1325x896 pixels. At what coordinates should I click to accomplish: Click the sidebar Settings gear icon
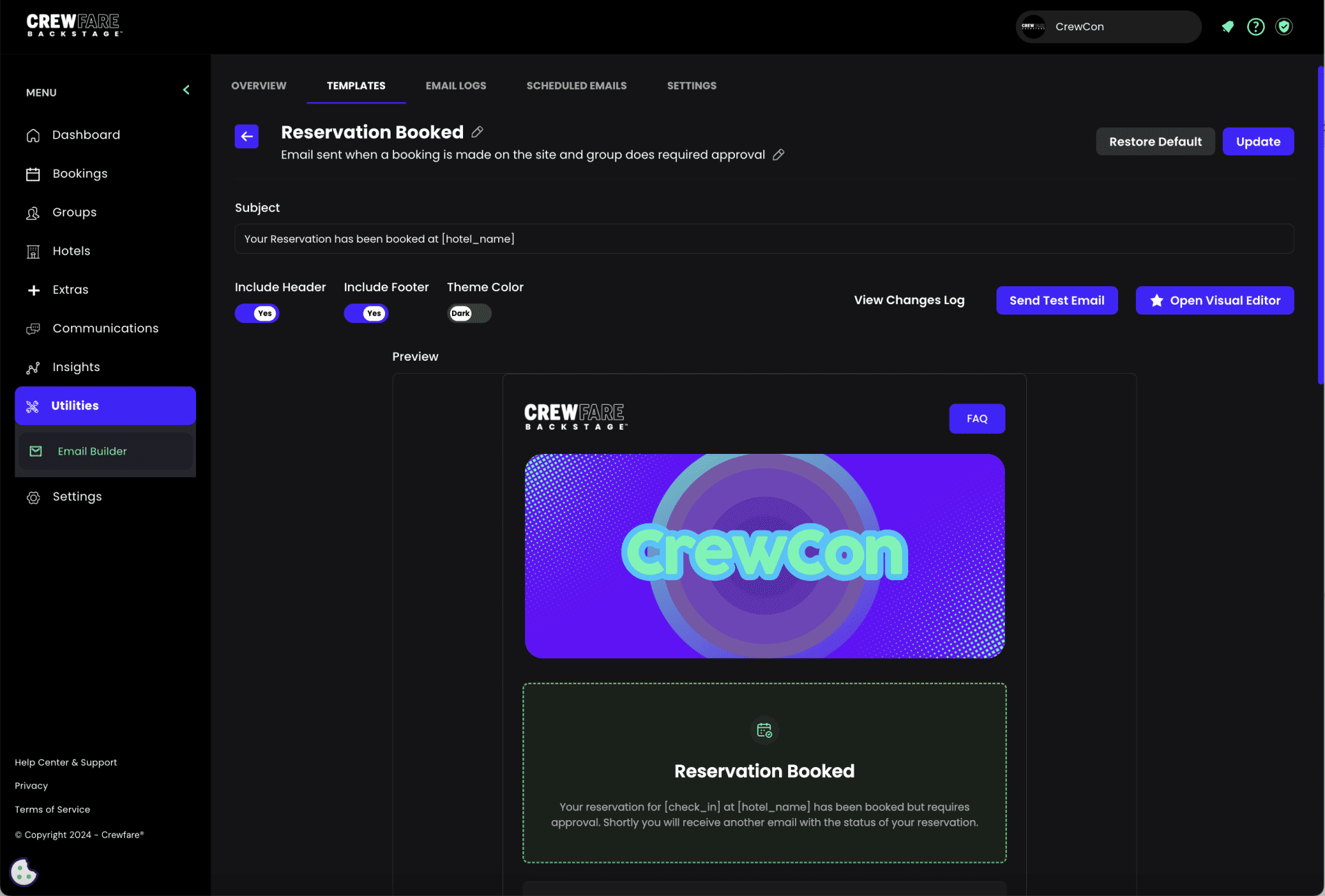click(33, 497)
